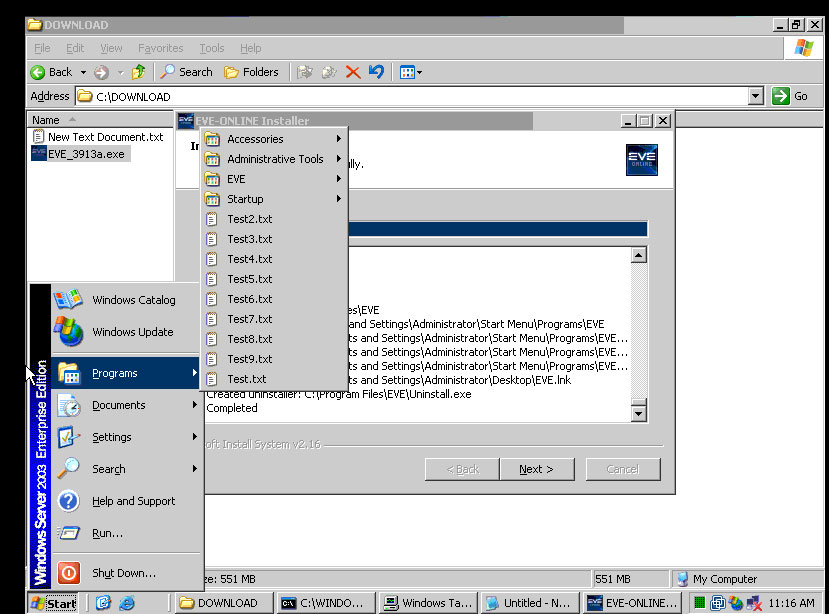Open the Help menu

tap(251, 48)
